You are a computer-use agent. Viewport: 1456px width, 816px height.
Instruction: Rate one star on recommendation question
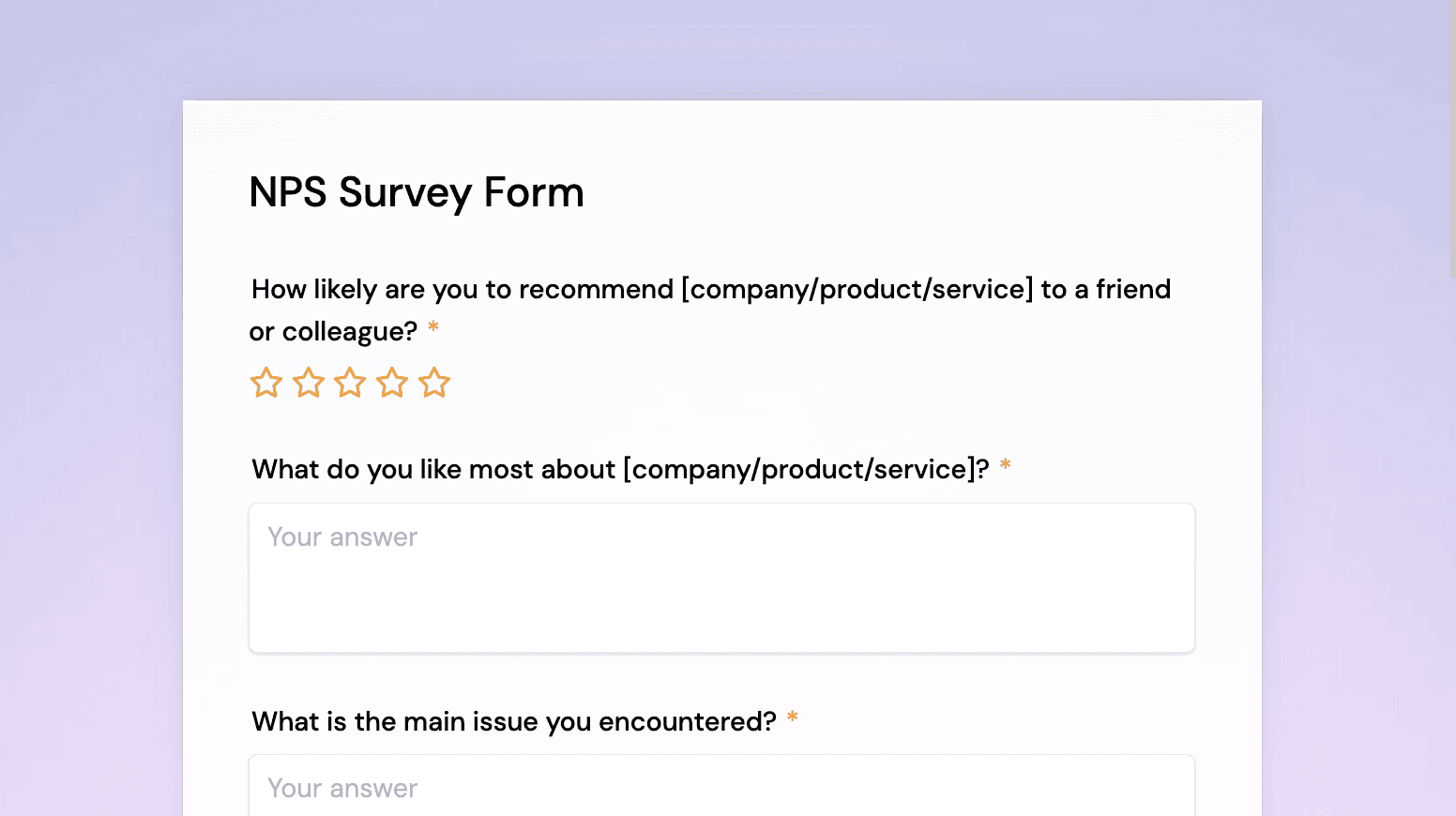click(x=266, y=383)
